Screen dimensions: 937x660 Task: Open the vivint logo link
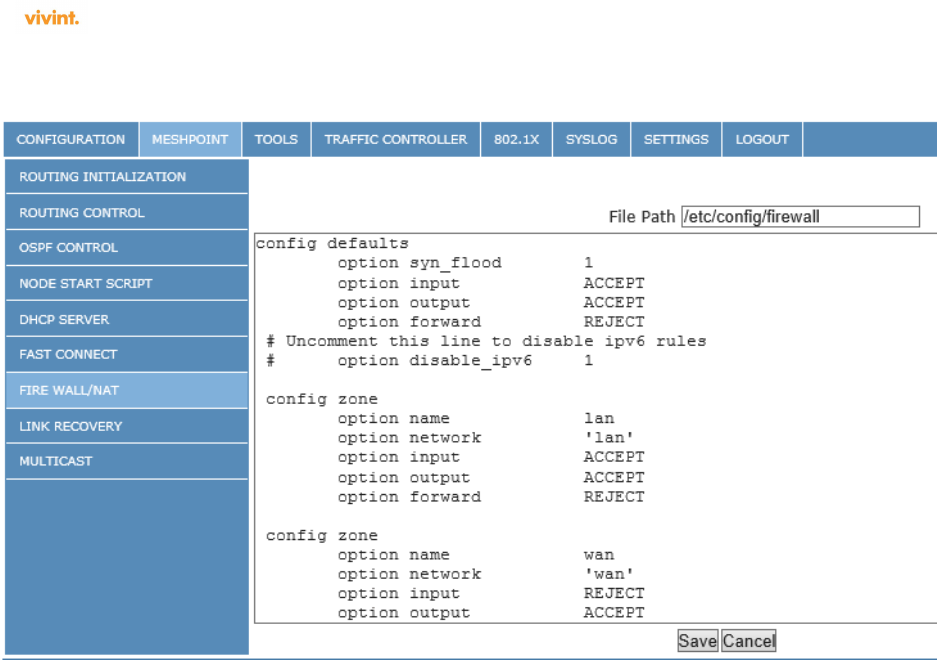coord(51,18)
